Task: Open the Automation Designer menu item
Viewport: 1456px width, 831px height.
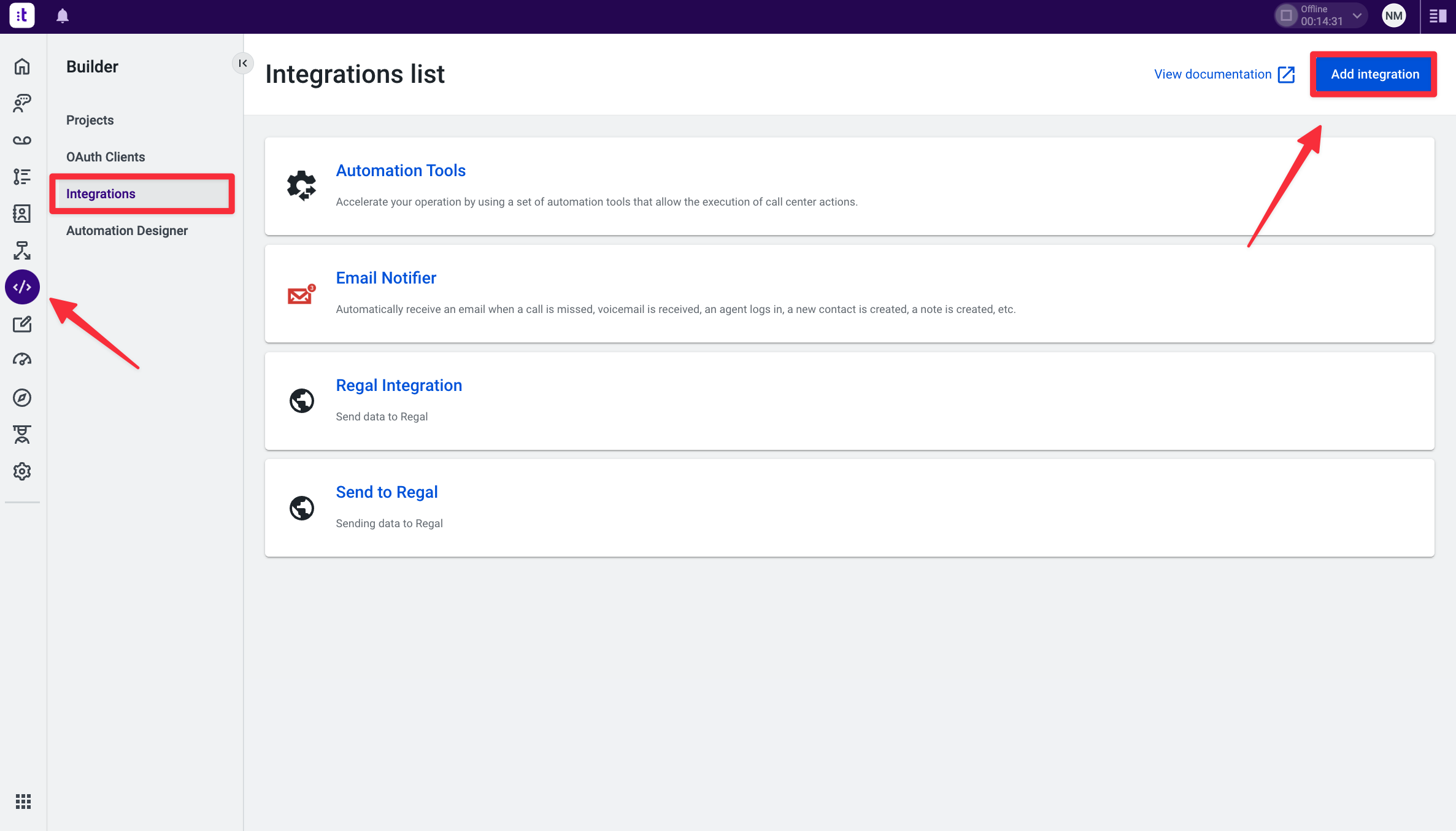Action: click(x=127, y=231)
